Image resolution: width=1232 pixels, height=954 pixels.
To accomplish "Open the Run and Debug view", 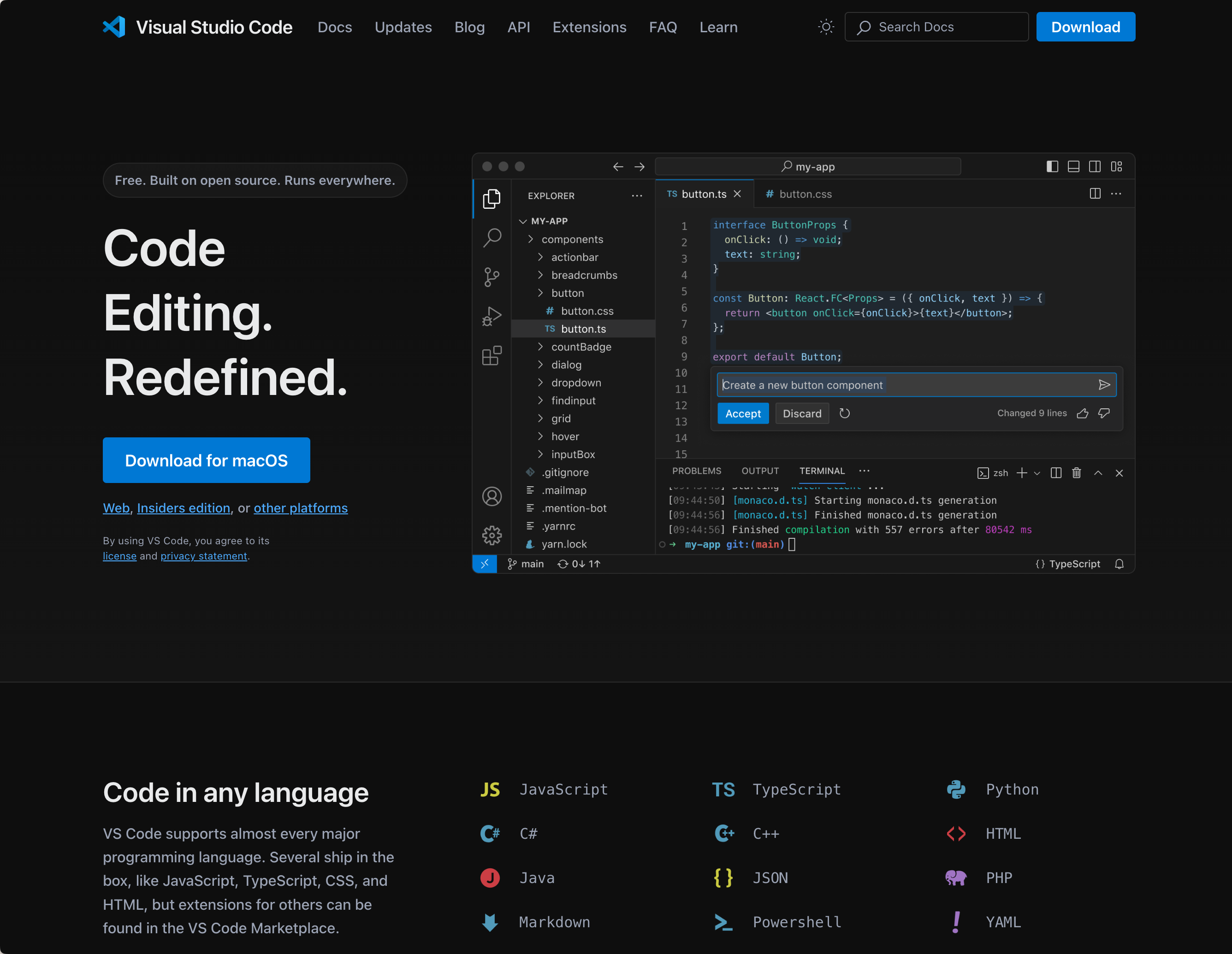I will tap(492, 316).
